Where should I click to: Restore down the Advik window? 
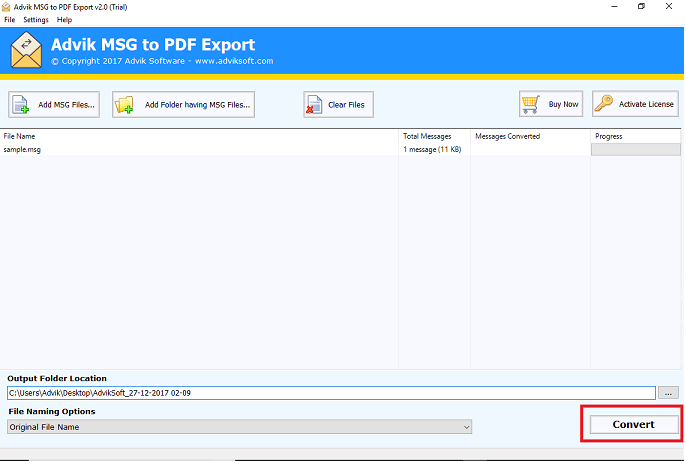pyautogui.click(x=641, y=7)
